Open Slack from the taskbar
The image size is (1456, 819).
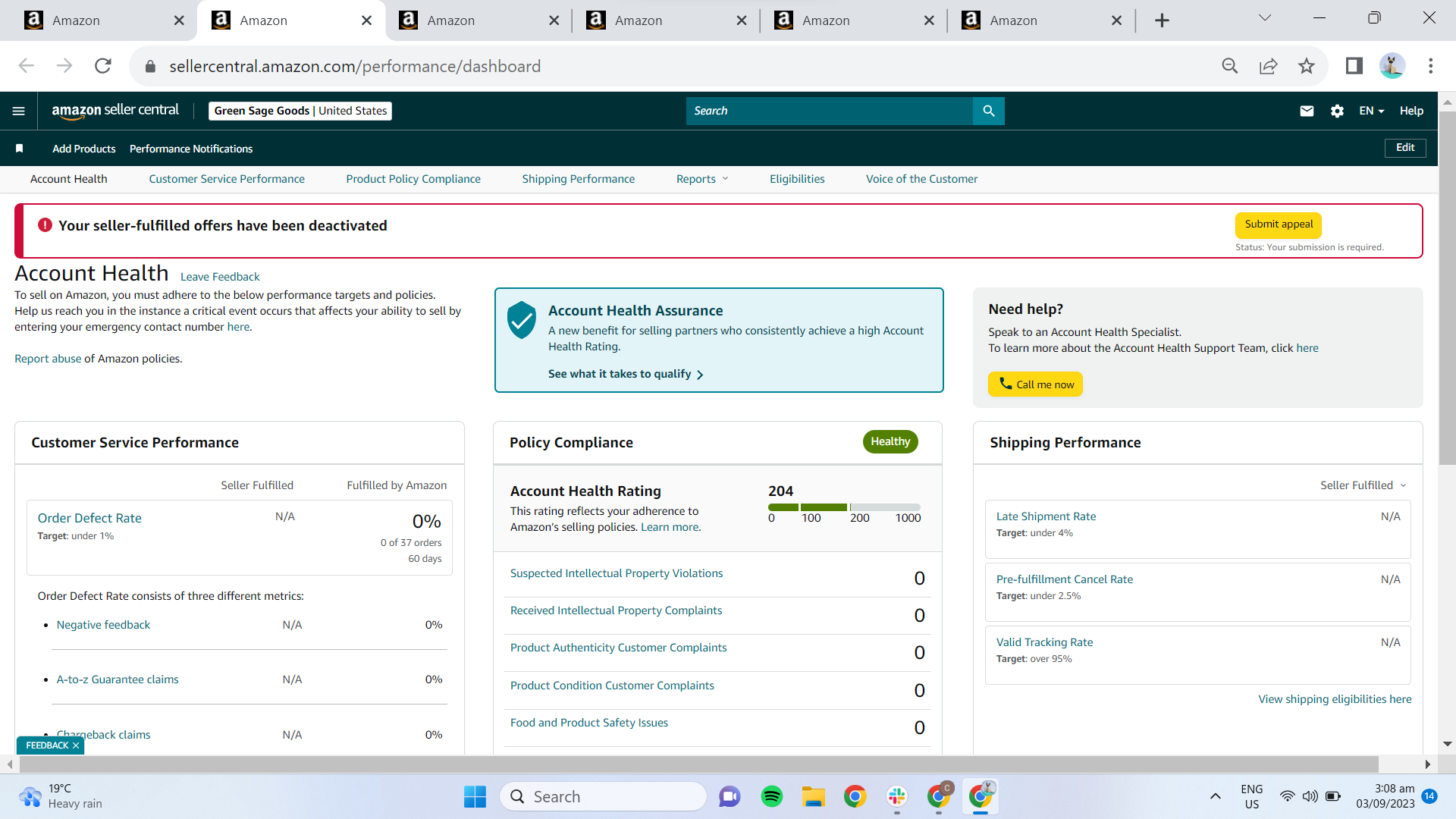(x=897, y=796)
